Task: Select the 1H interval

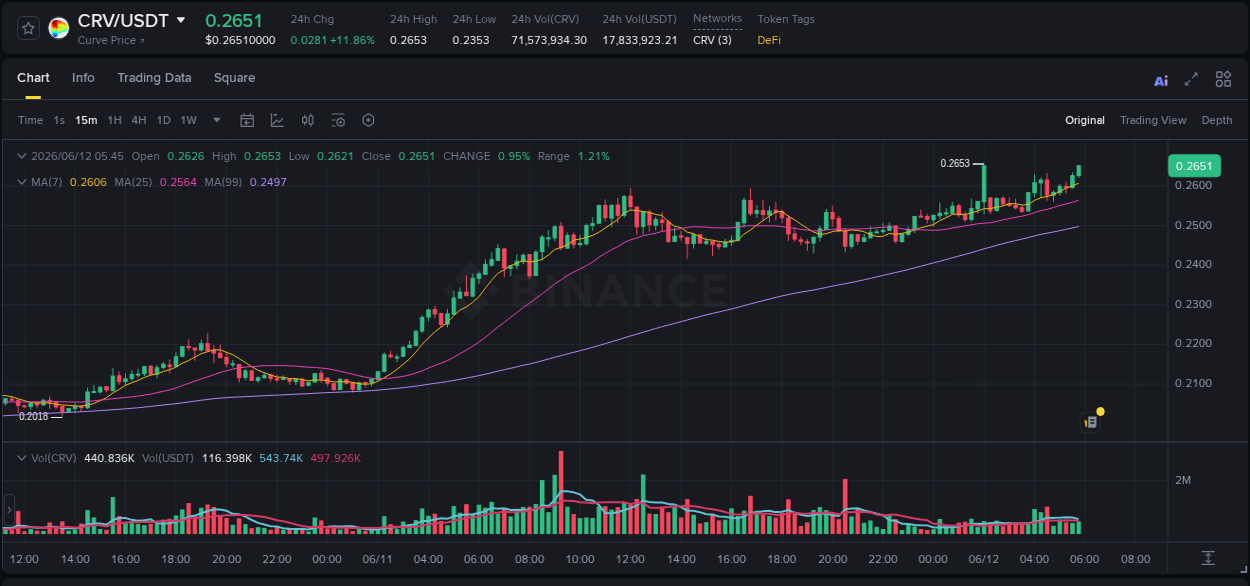Action: click(x=114, y=120)
